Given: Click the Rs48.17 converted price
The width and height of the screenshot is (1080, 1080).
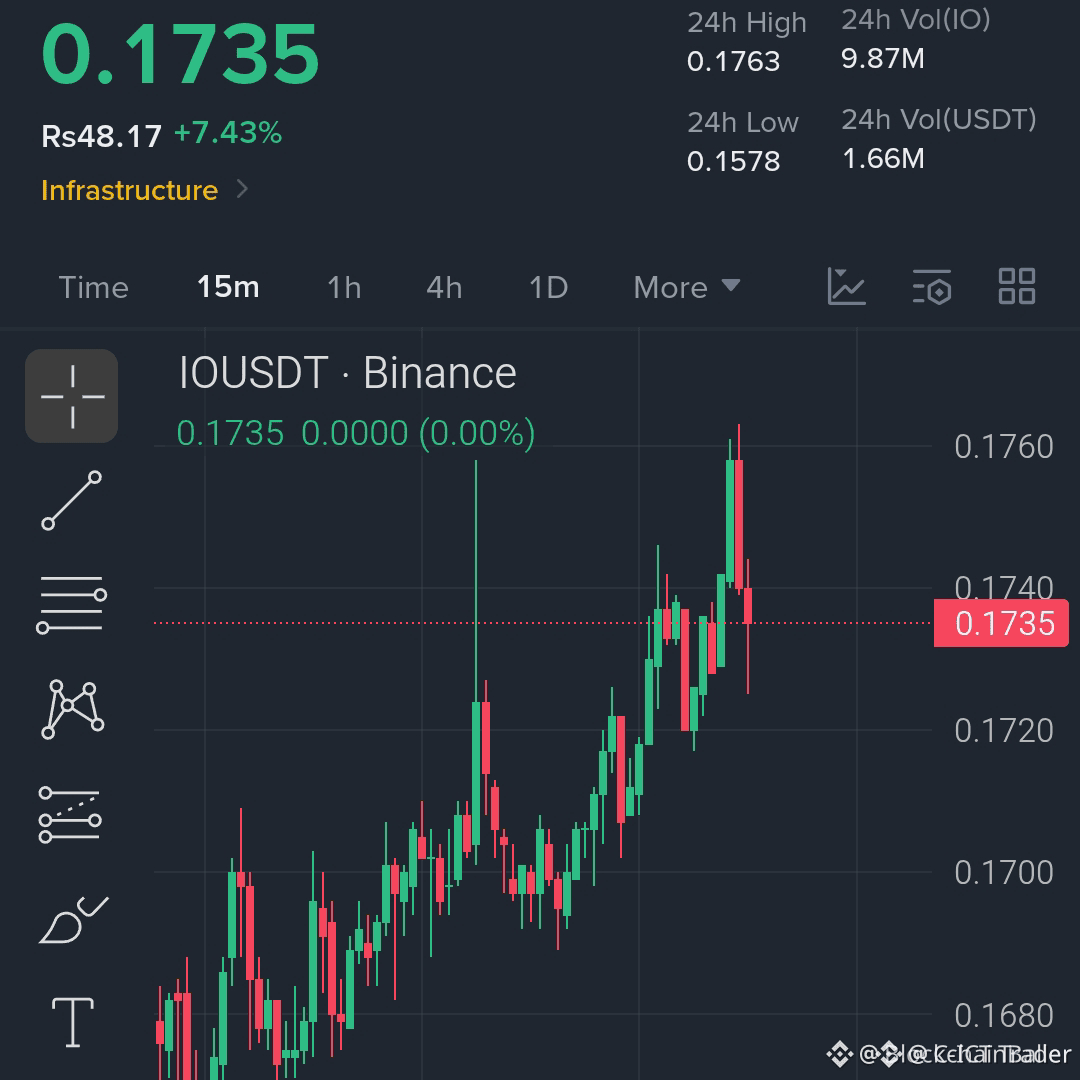Looking at the screenshot, I should 101,136.
